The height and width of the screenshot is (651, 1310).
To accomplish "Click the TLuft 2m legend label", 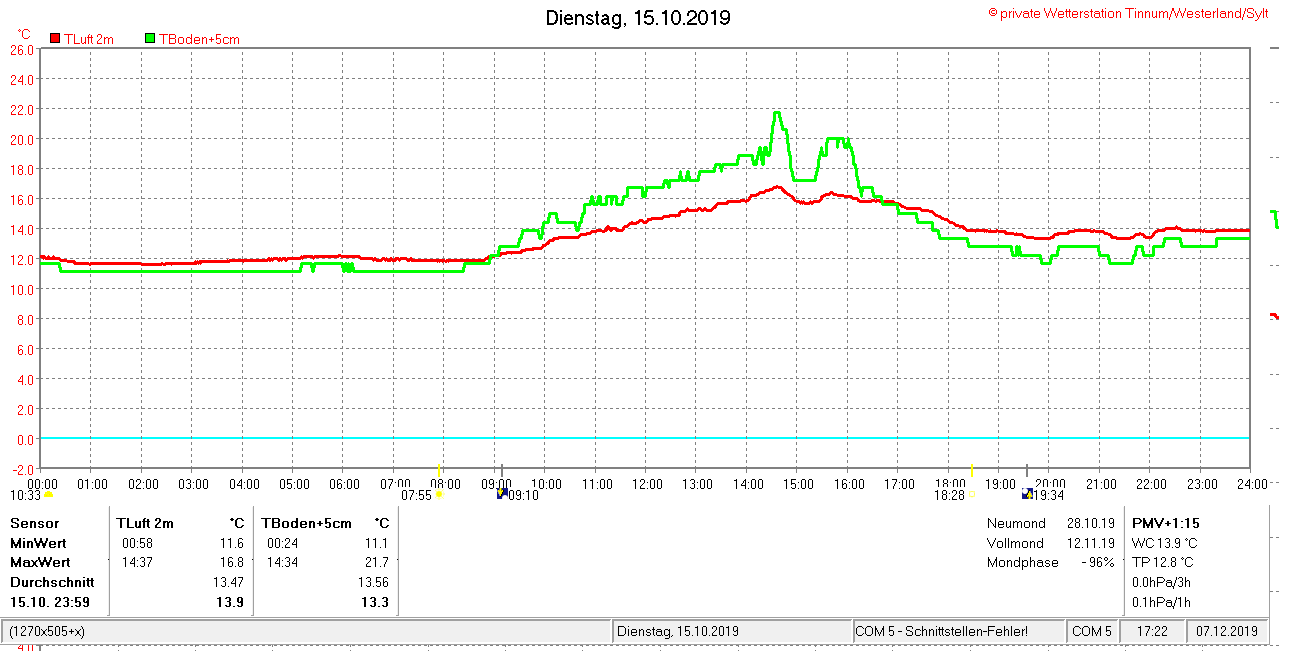I will point(89,39).
